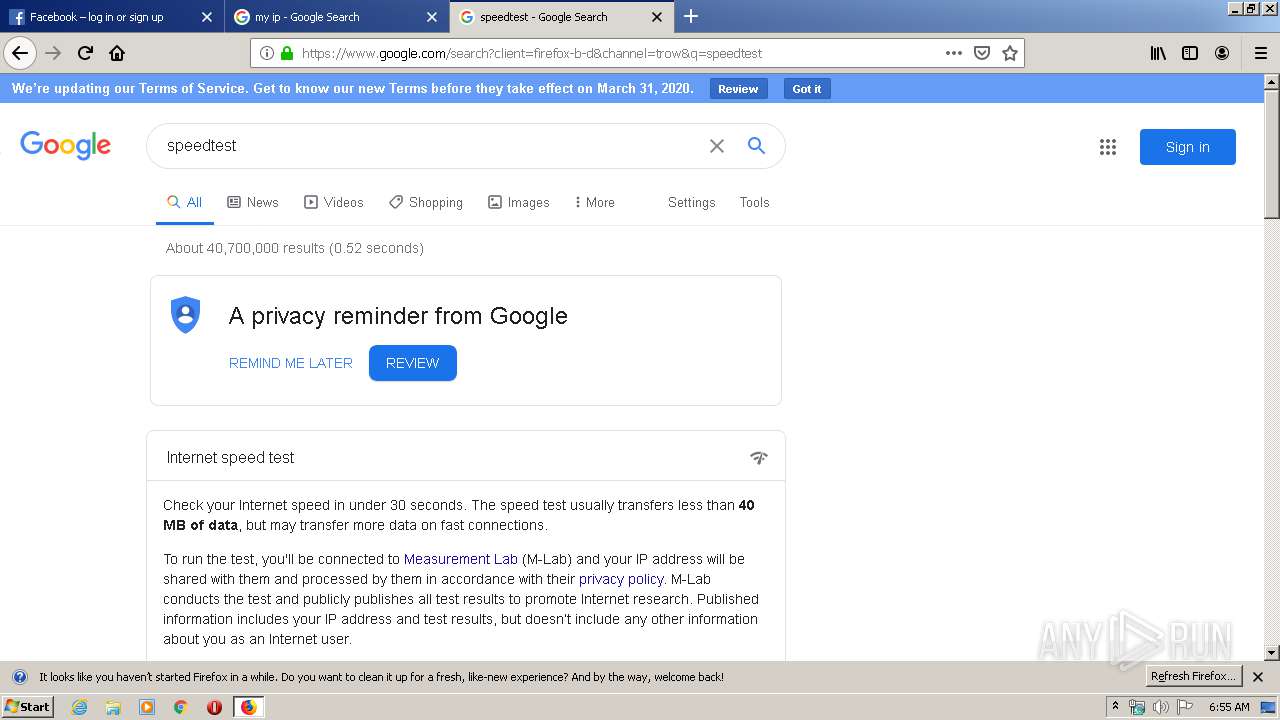Click the taskbar clock 6:55 AM
The width and height of the screenshot is (1280, 720).
coord(1229,707)
